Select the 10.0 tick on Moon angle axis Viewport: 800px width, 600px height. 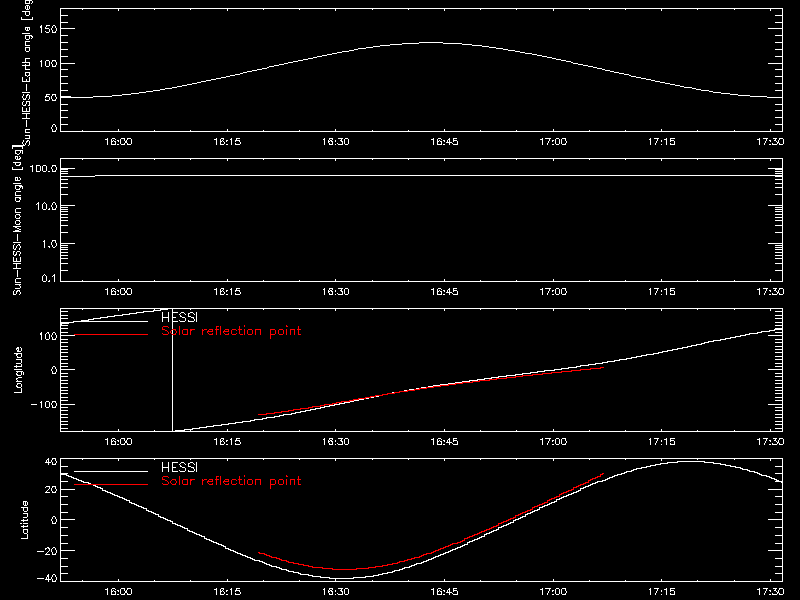(x=46, y=206)
